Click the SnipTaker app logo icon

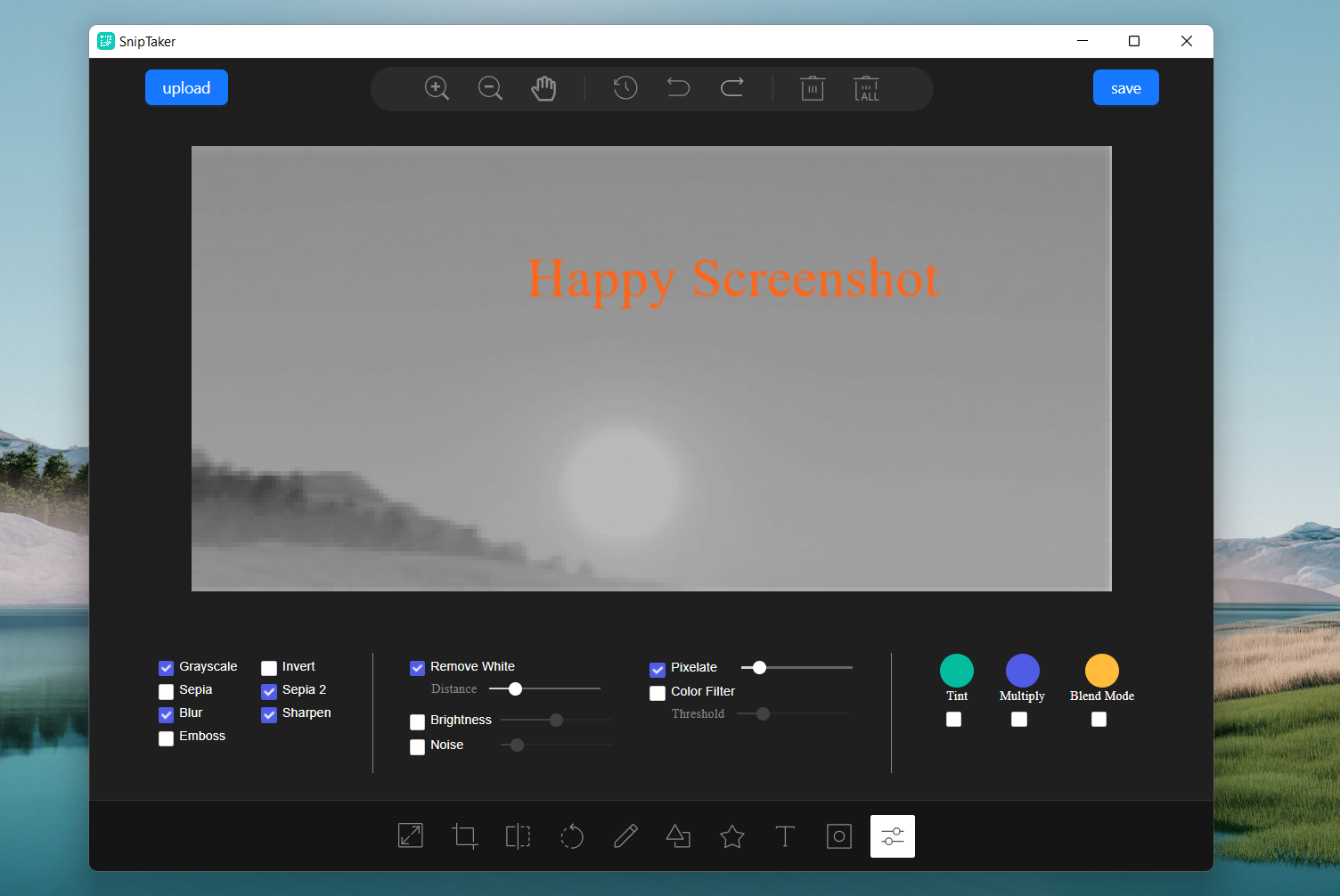pyautogui.click(x=106, y=41)
